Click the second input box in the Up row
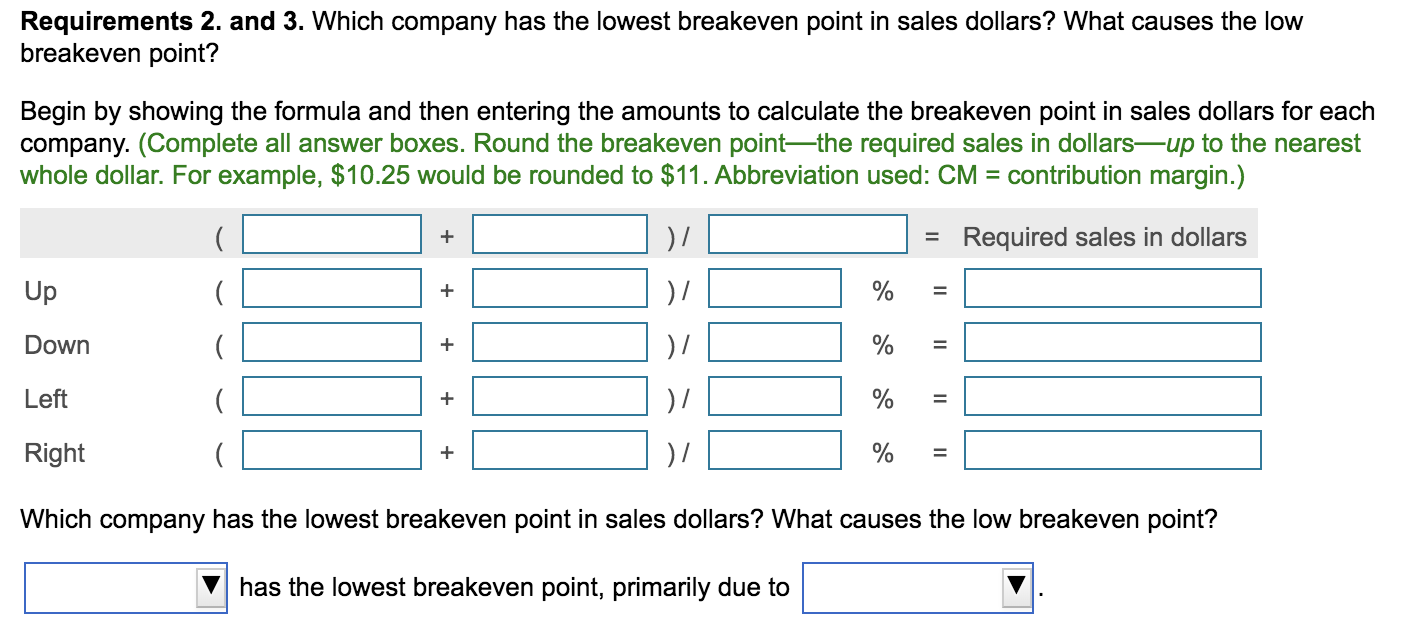The image size is (1402, 642). coord(560,288)
